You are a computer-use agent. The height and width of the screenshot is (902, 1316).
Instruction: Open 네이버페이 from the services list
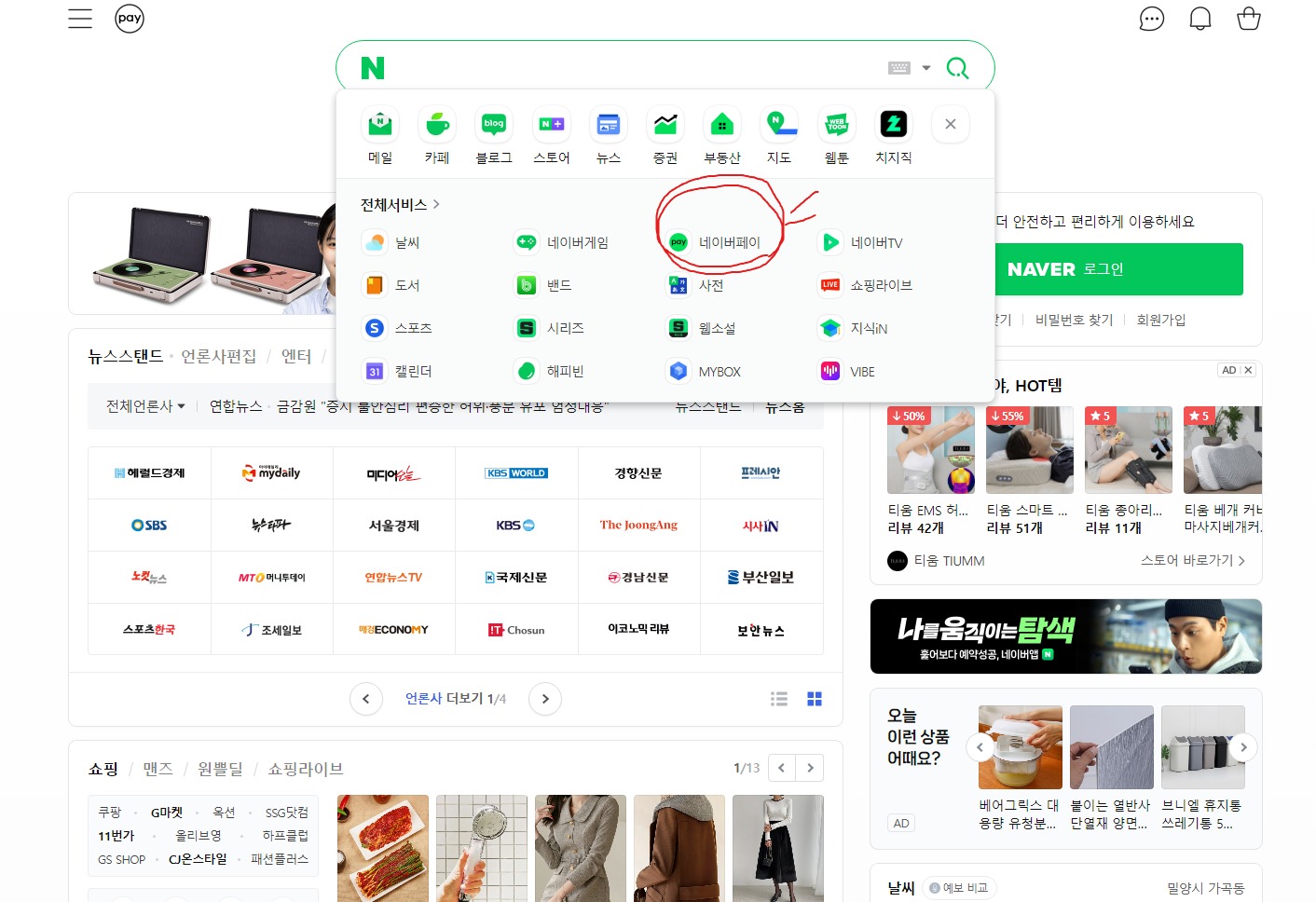tap(714, 242)
